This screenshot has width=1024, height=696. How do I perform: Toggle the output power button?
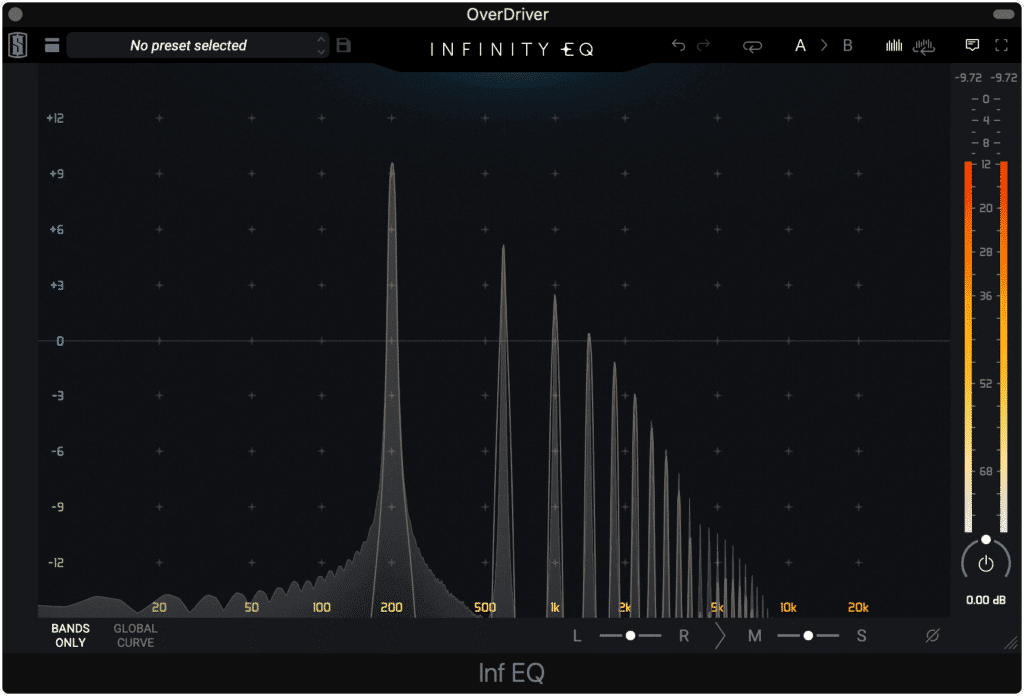(985, 563)
